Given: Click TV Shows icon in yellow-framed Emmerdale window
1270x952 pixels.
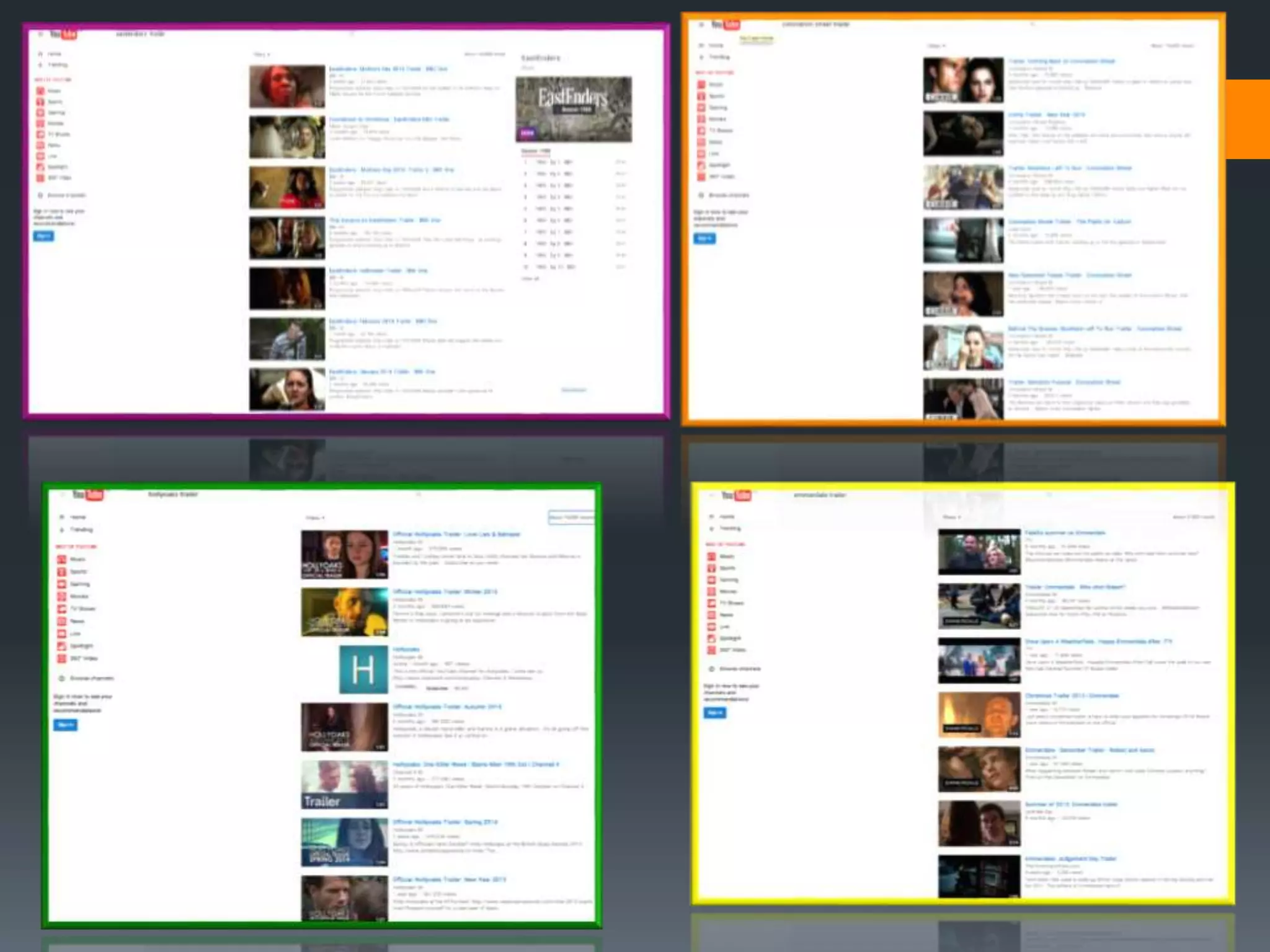Looking at the screenshot, I should coord(712,603).
